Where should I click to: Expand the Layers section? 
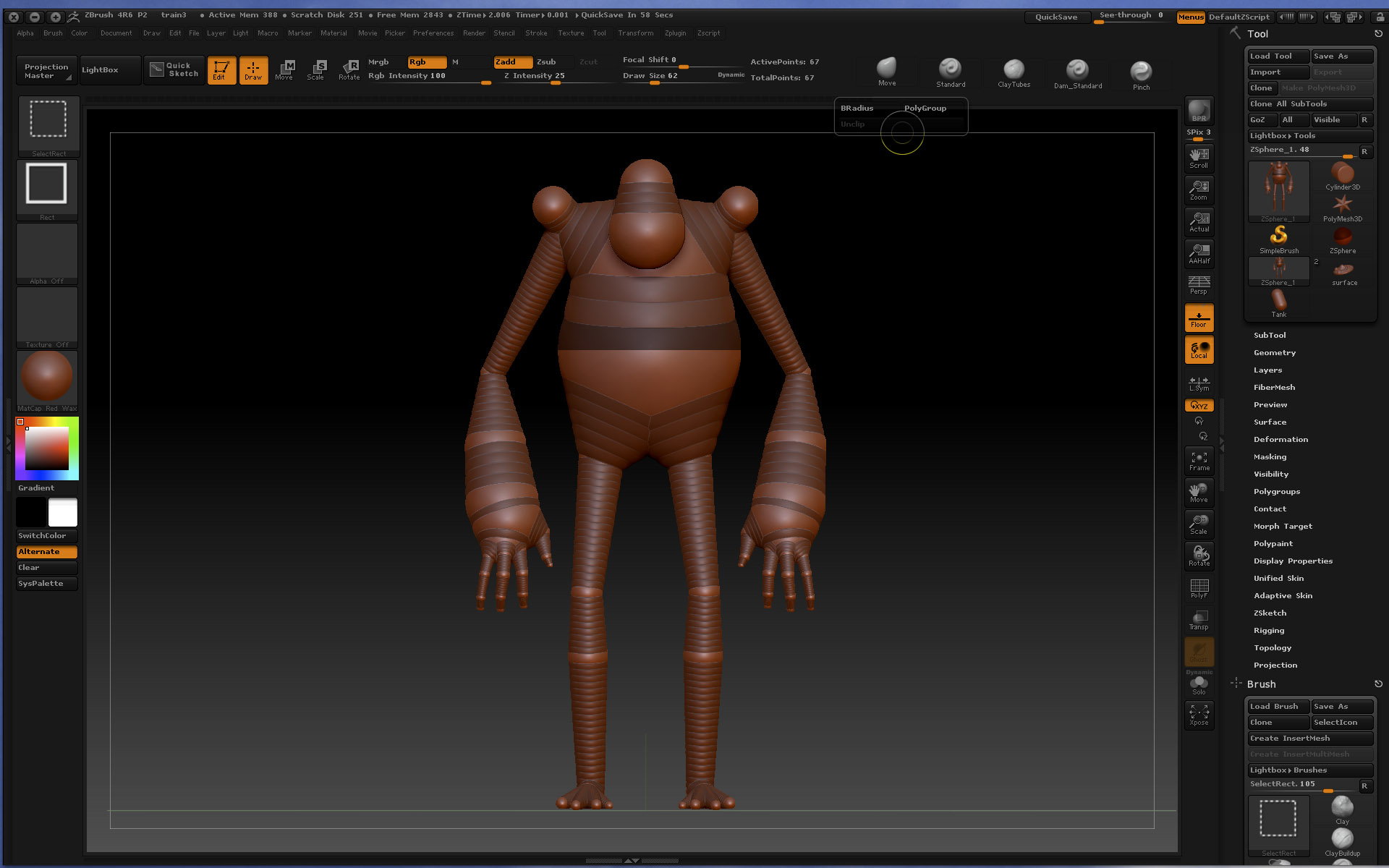tap(1267, 370)
